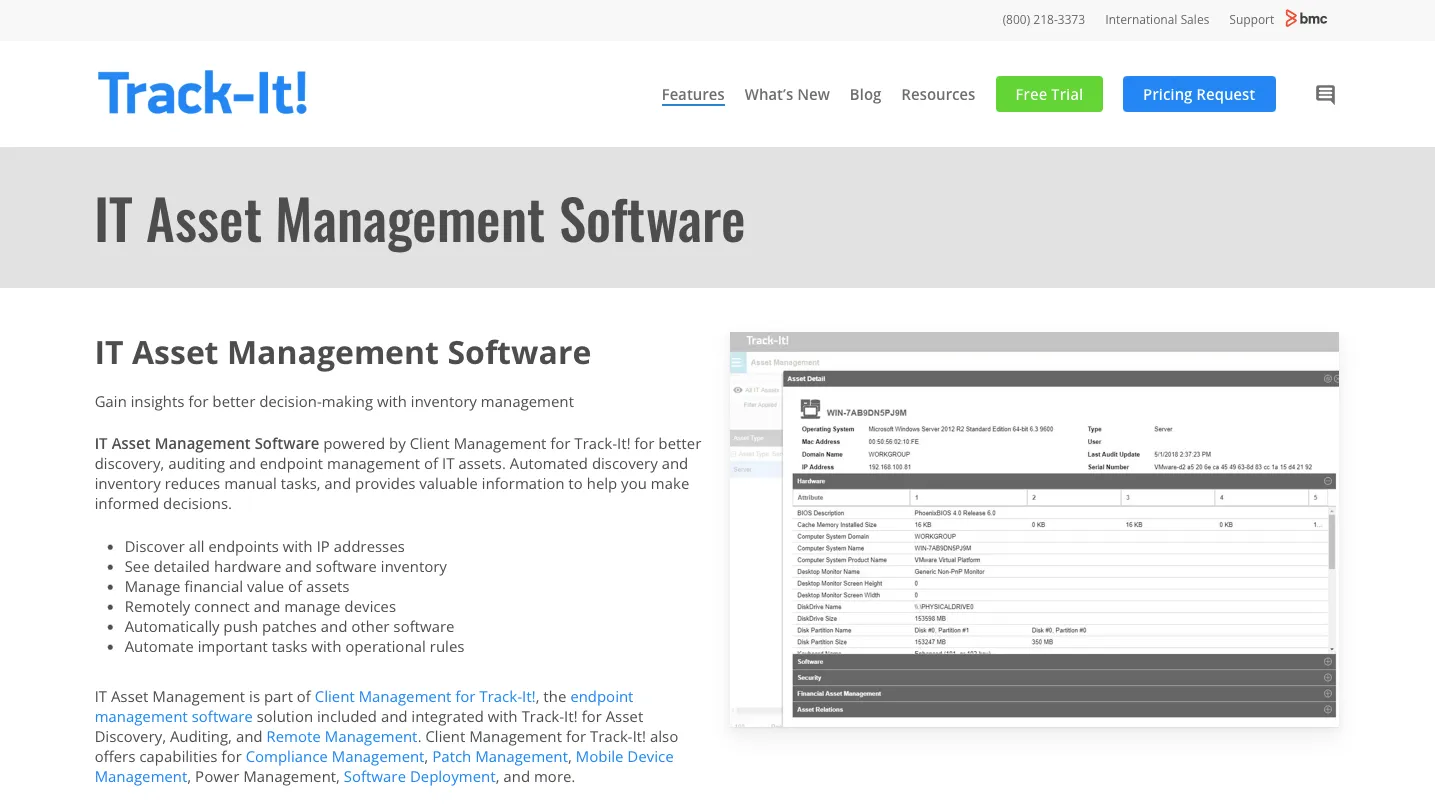This screenshot has width=1435, height=807.
Task: Select "Automate important tasks with operational rules" bullet
Action: (x=294, y=647)
